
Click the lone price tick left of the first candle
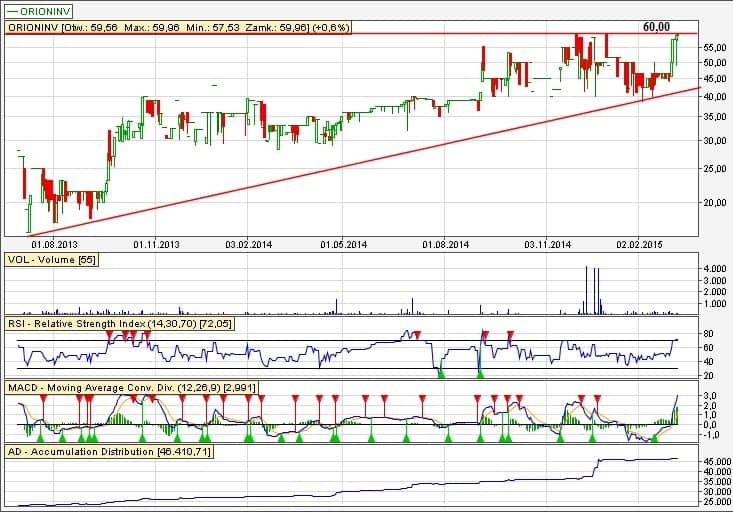pos(19,151)
